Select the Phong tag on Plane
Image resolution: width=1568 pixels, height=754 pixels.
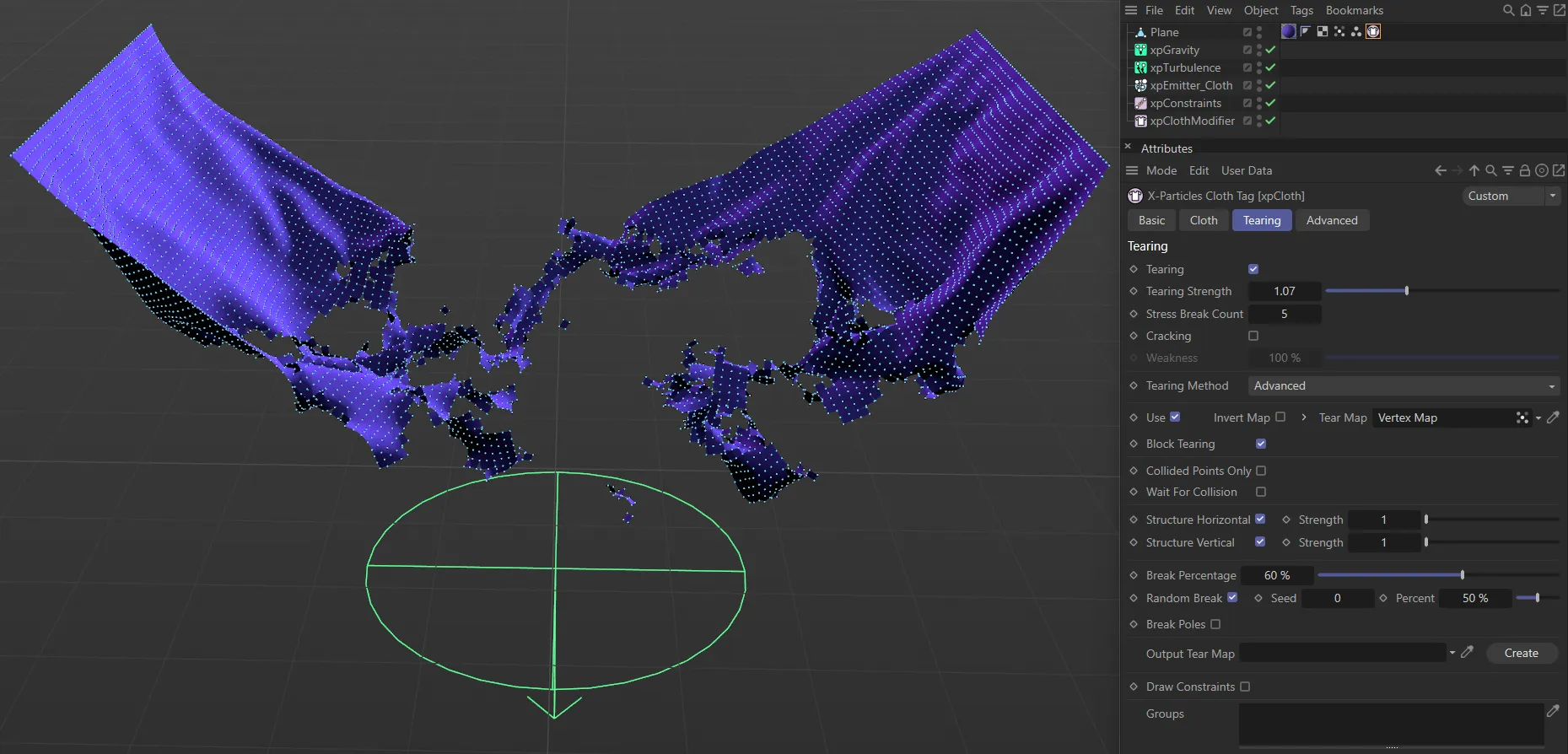pos(1306,31)
